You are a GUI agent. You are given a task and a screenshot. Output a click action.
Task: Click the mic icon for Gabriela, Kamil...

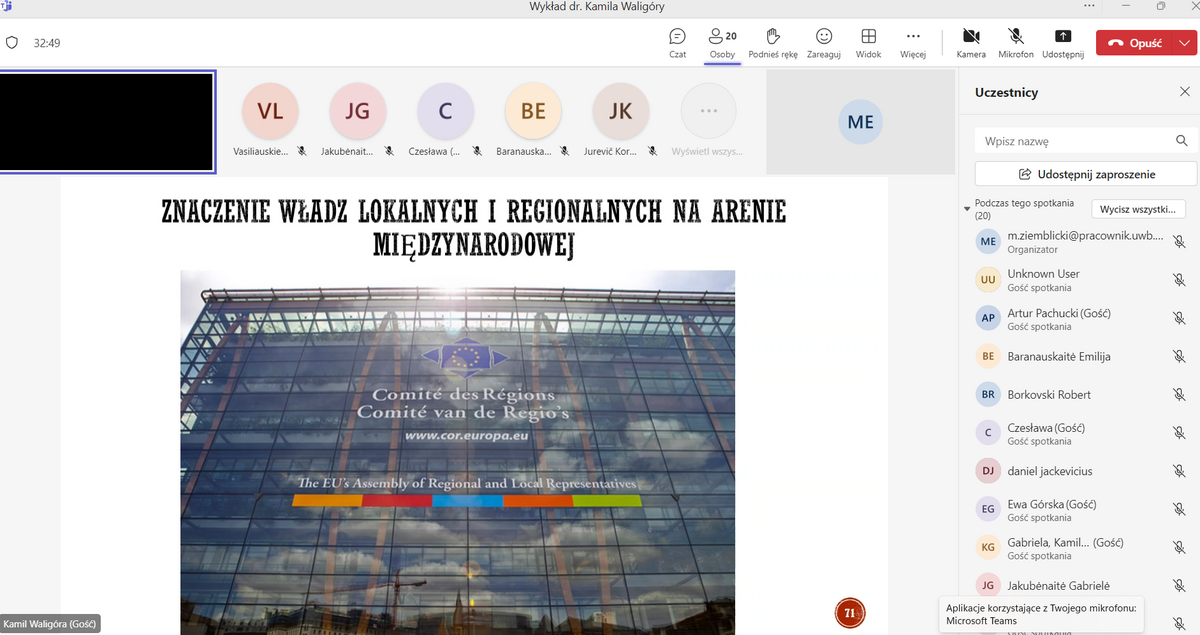click(1179, 547)
